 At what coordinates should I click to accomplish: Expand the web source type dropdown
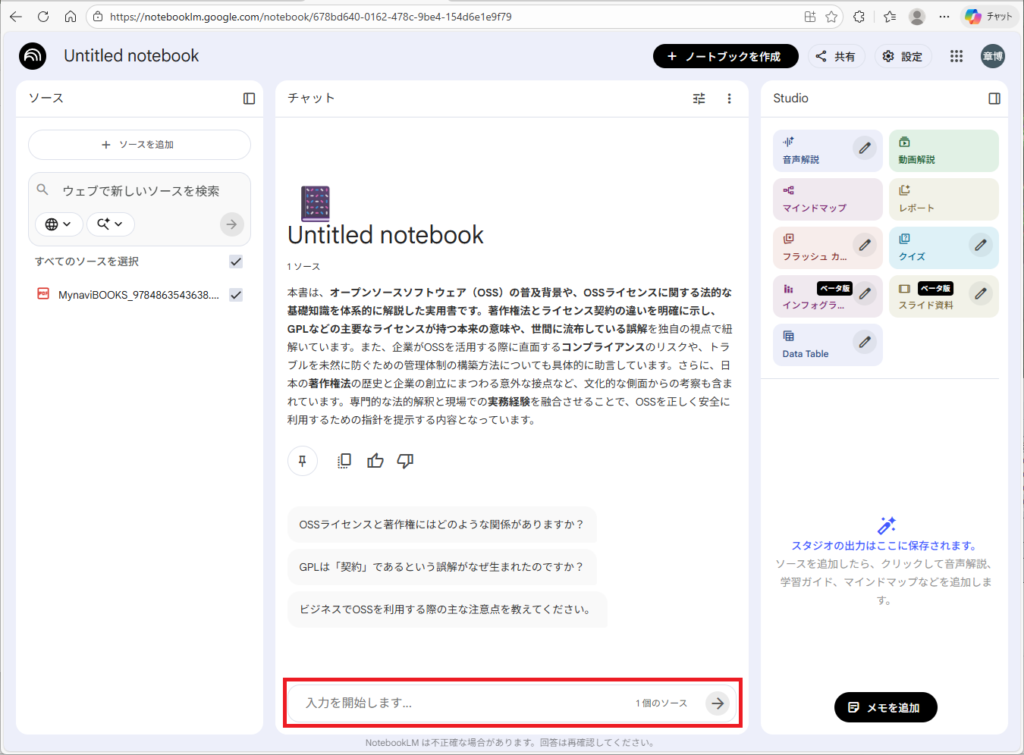tap(59, 225)
